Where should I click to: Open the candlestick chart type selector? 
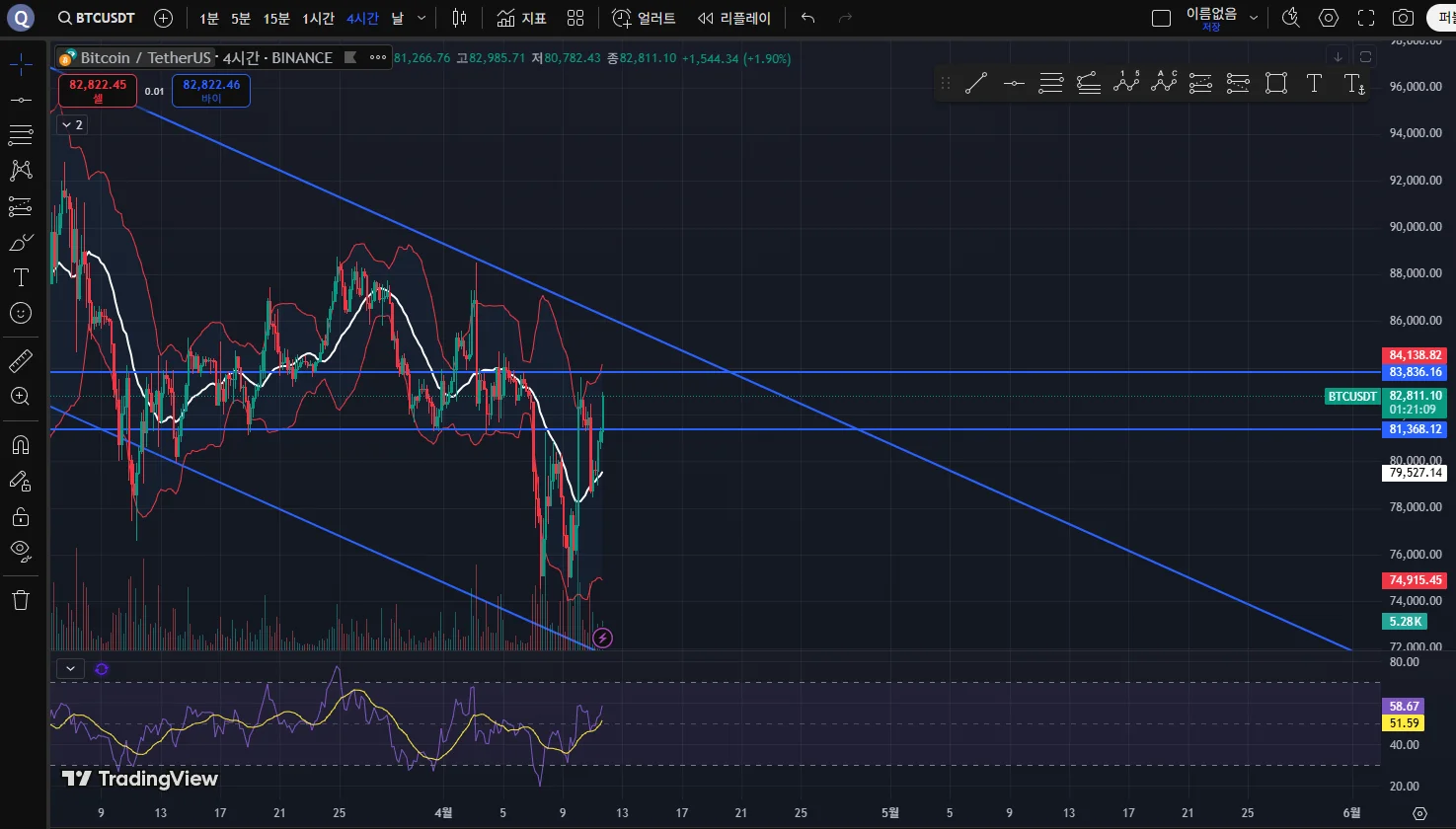(x=459, y=18)
